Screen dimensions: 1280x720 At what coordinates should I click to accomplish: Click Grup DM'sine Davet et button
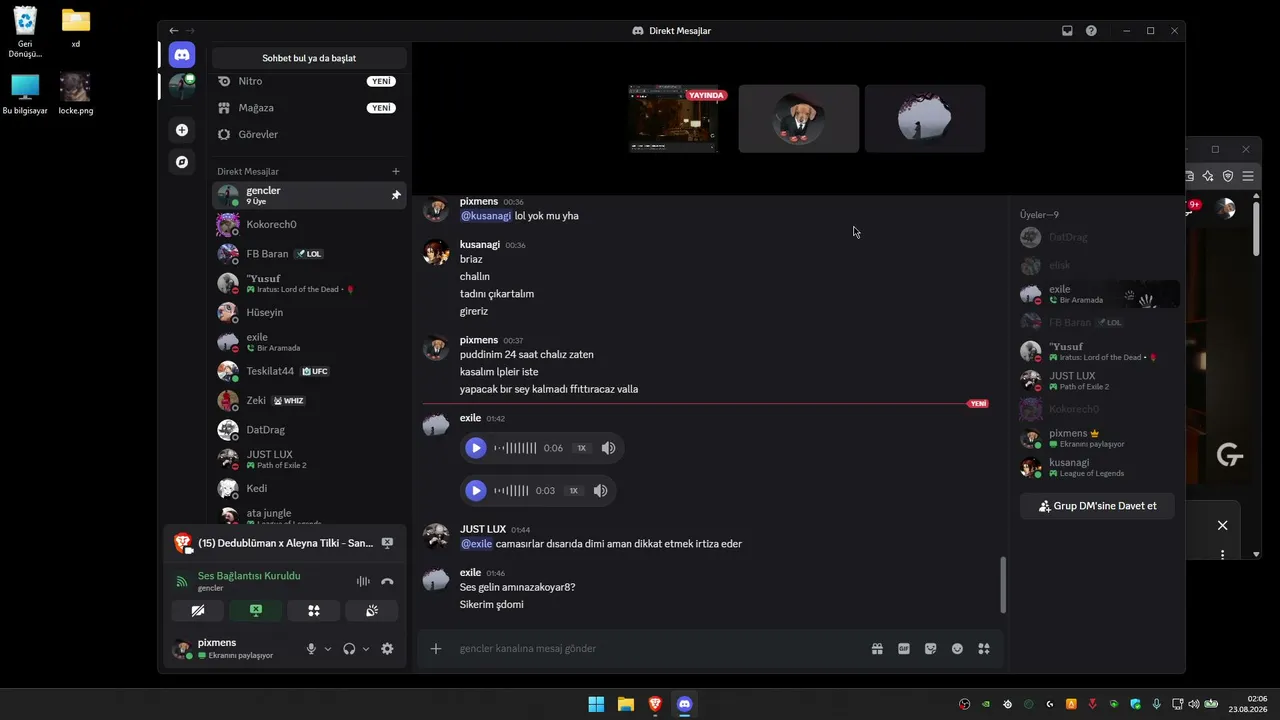pyautogui.click(x=1097, y=506)
